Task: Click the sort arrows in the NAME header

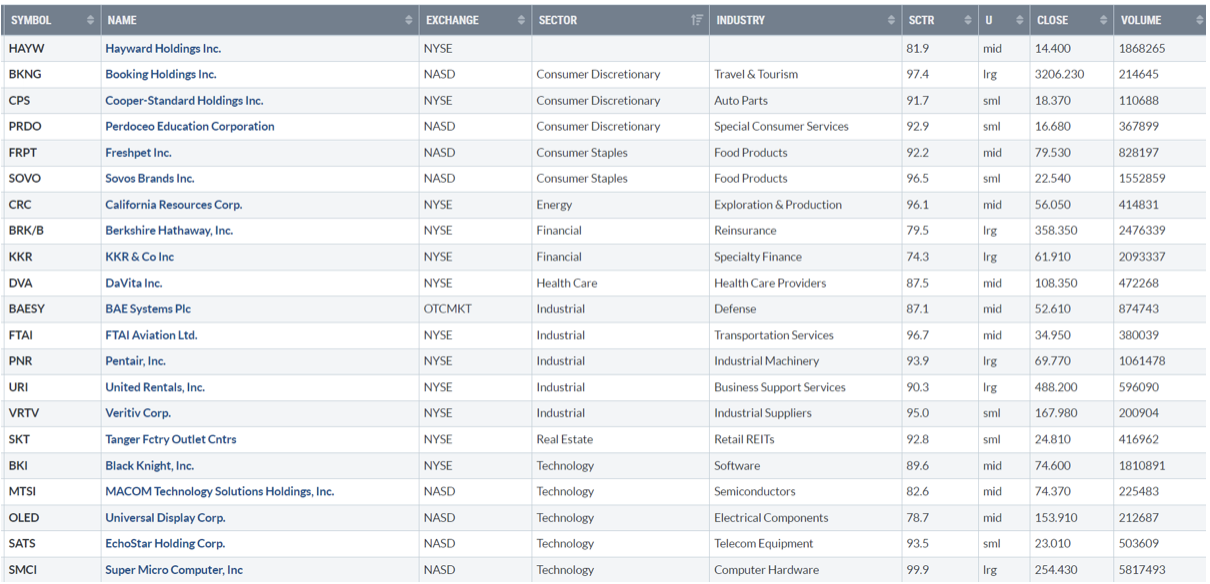Action: point(409,20)
